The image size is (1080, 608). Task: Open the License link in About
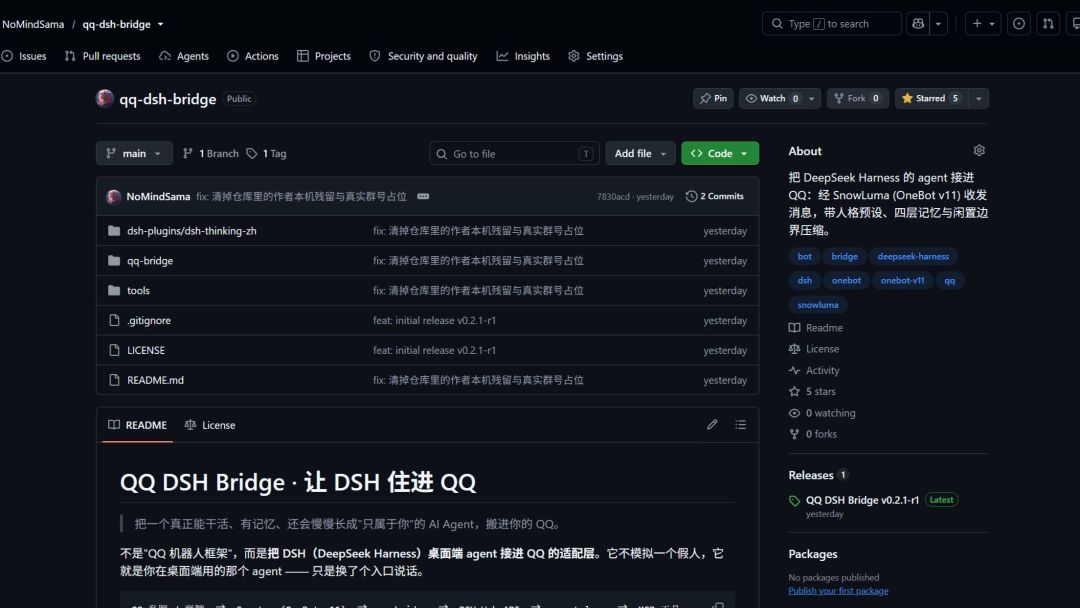point(814,349)
